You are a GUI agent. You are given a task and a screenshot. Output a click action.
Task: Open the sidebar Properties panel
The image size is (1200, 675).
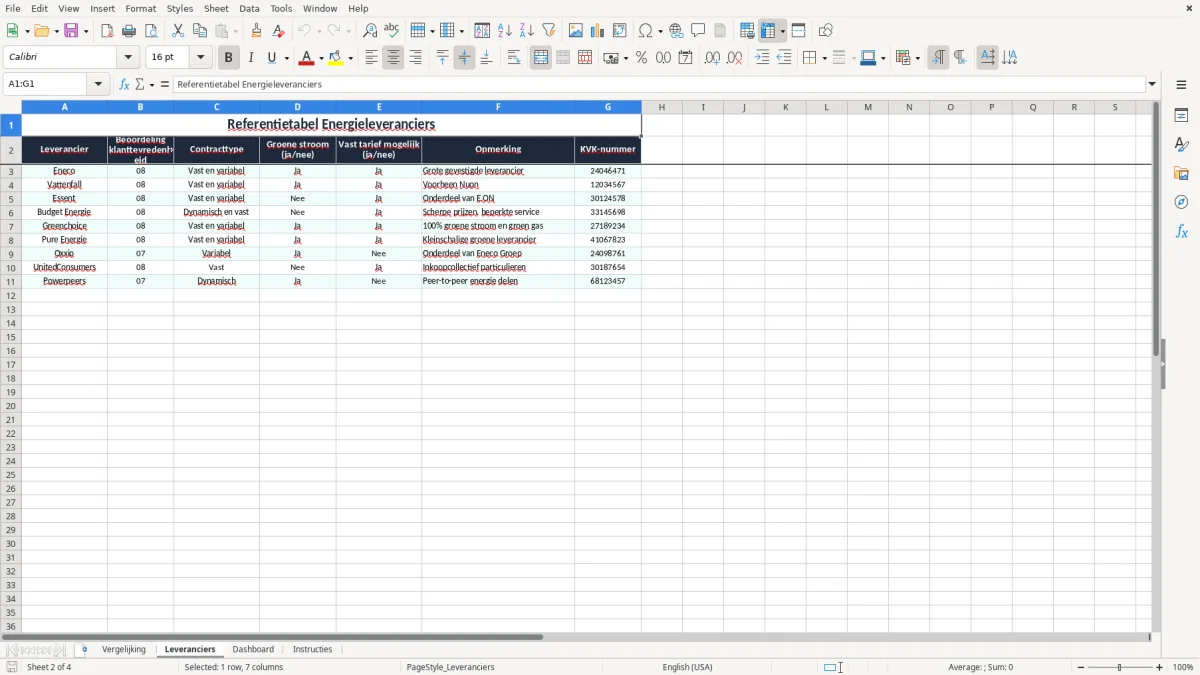click(1181, 115)
